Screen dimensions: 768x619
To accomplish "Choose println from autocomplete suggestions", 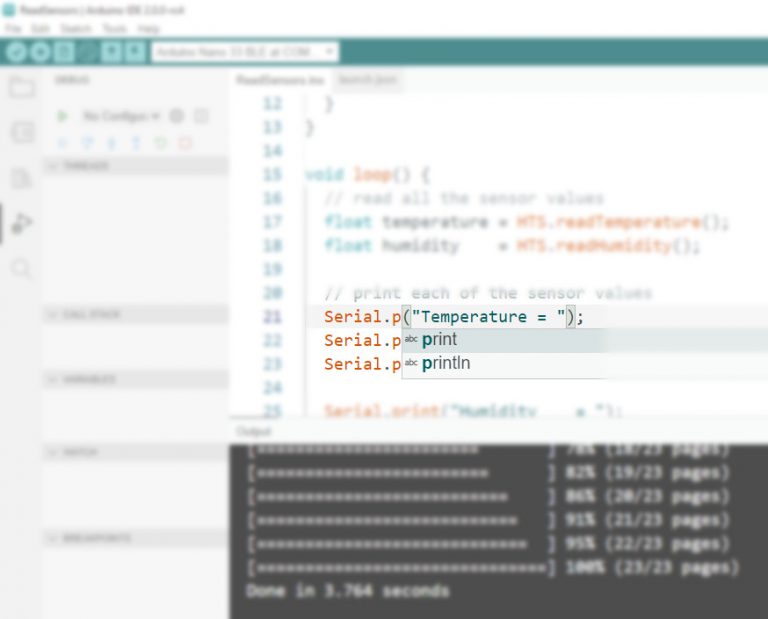I will (x=446, y=364).
